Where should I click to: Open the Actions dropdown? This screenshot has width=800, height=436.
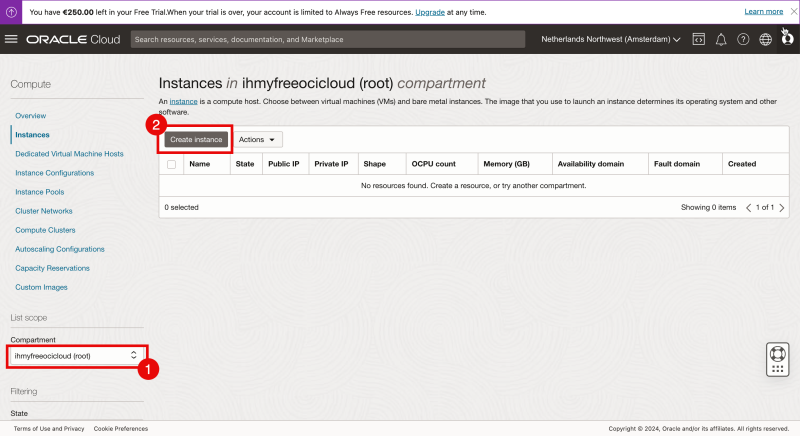[257, 139]
